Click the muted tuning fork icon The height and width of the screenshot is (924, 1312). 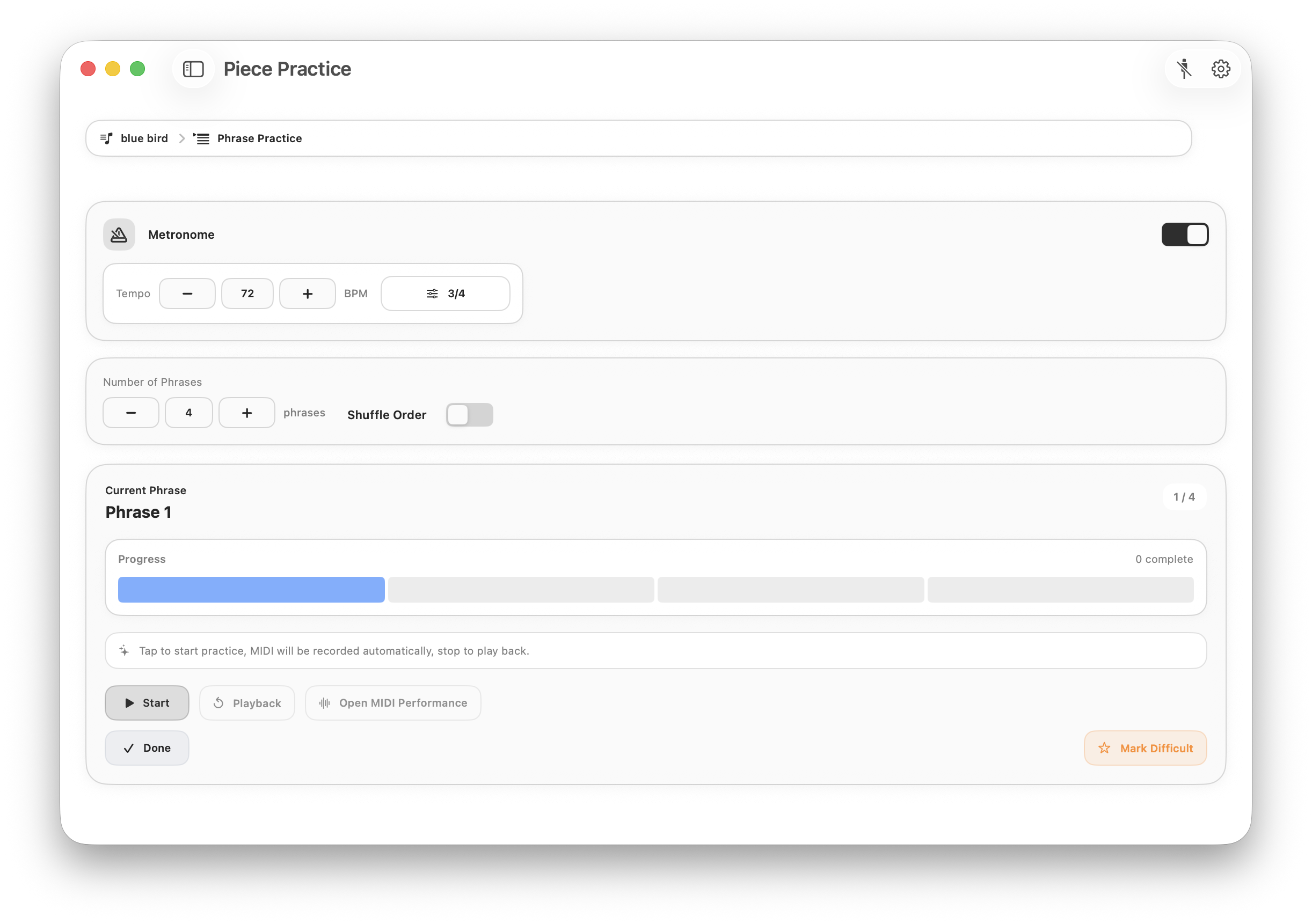1183,69
